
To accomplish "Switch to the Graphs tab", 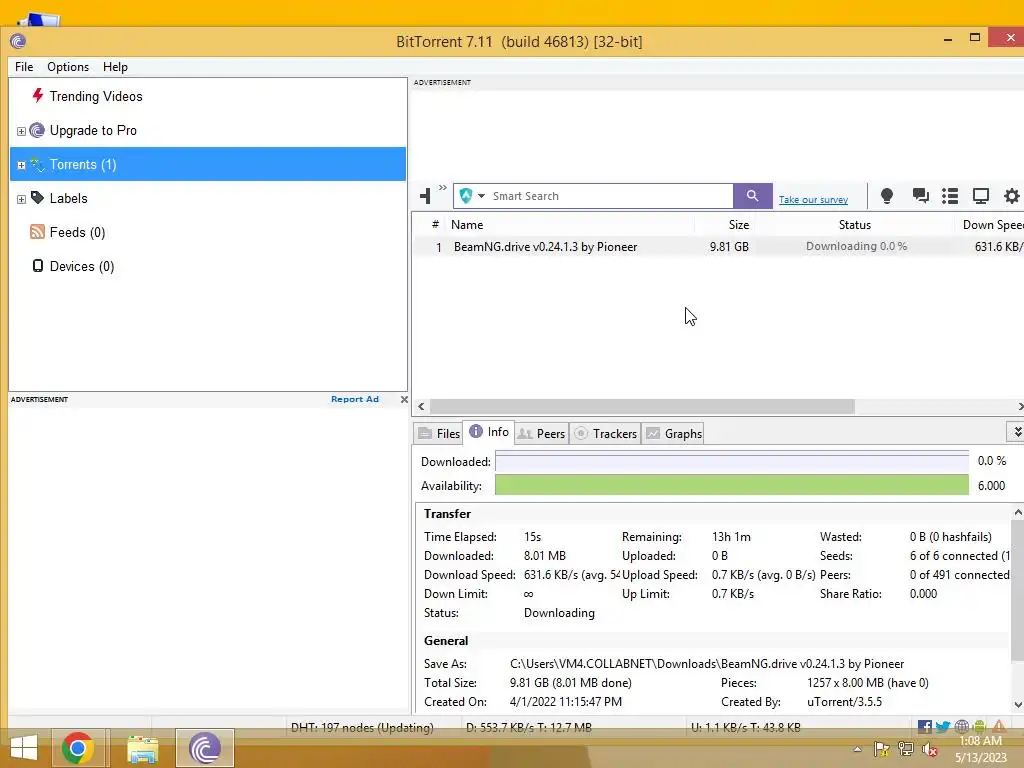I will 673,434.
